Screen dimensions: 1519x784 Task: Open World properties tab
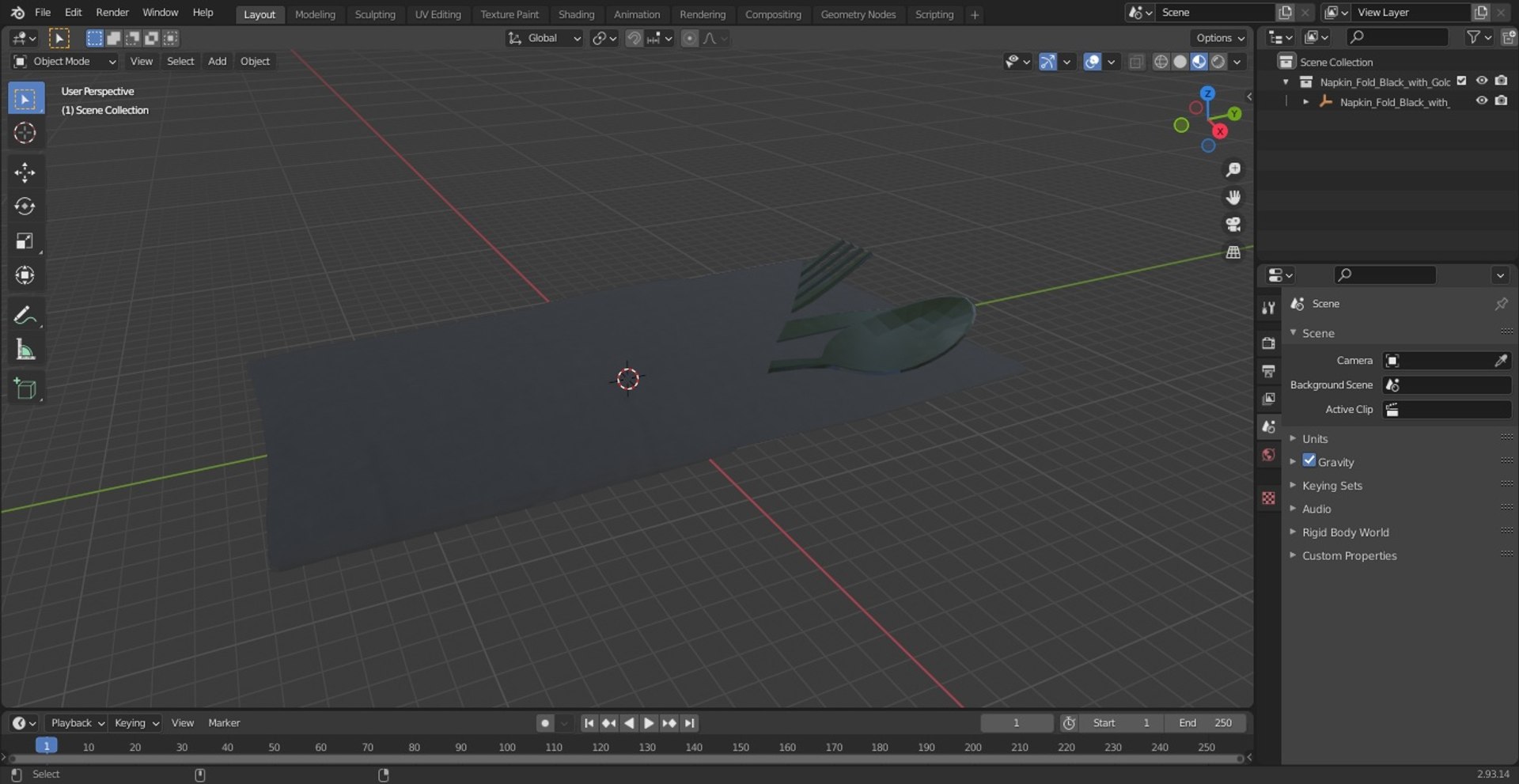(1269, 454)
